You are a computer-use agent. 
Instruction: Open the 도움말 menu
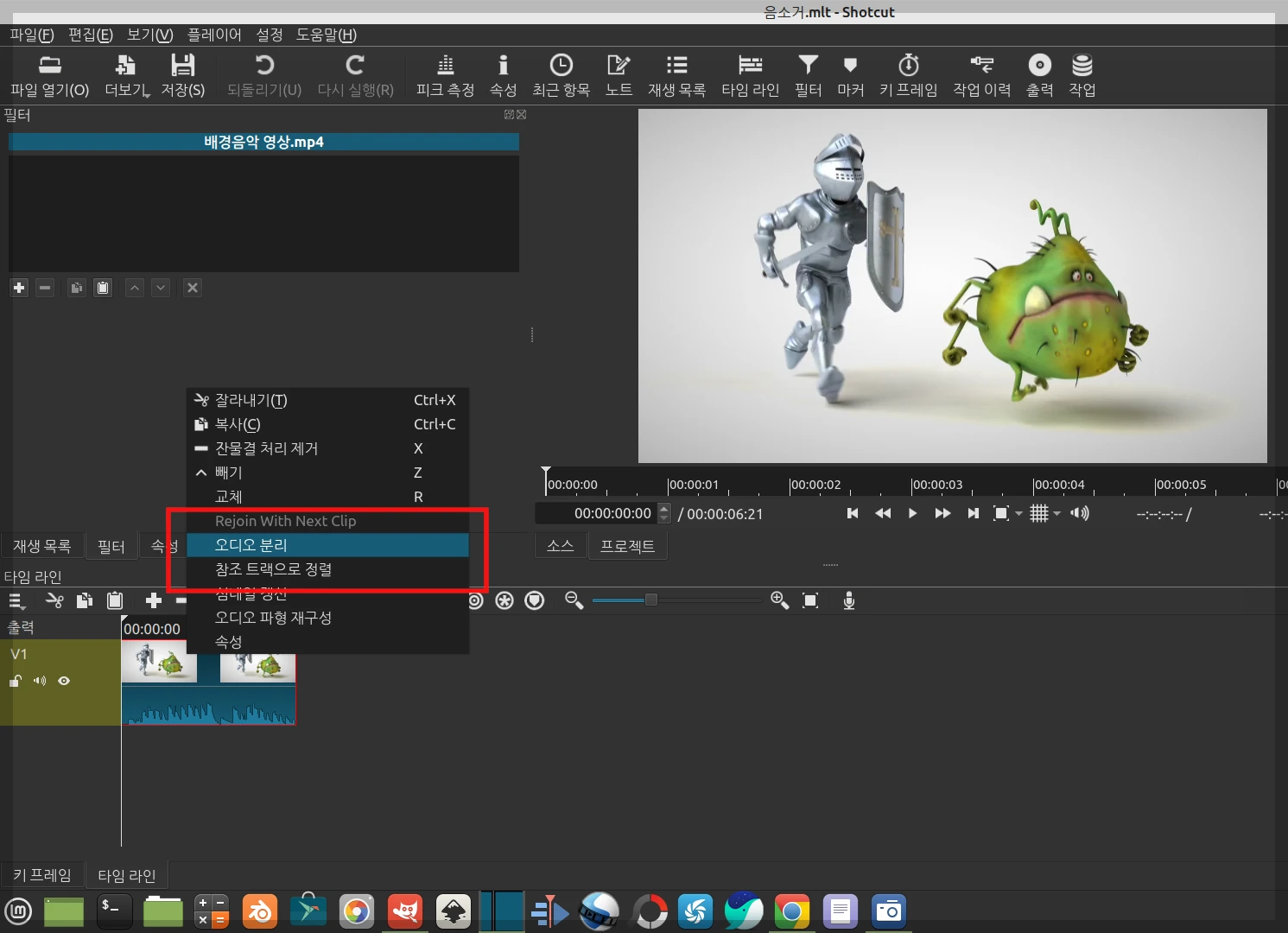click(x=327, y=35)
